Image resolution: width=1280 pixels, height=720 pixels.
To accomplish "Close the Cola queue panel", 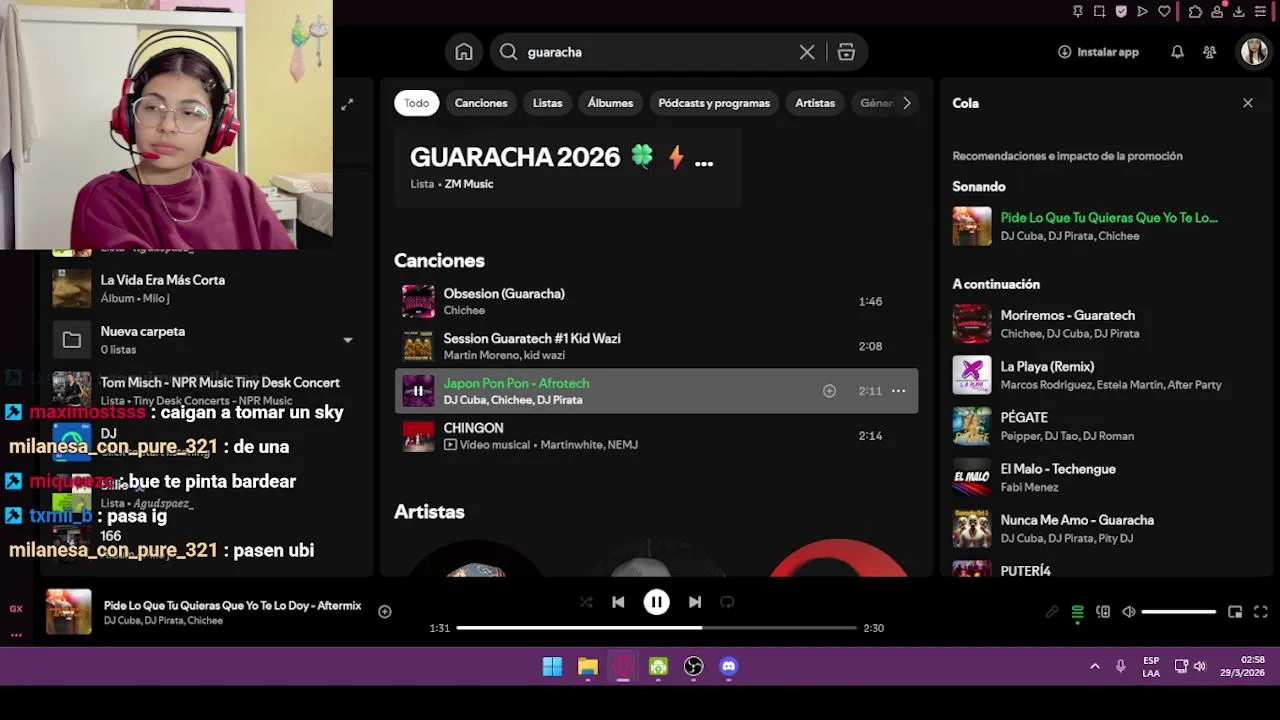I will 1247,103.
